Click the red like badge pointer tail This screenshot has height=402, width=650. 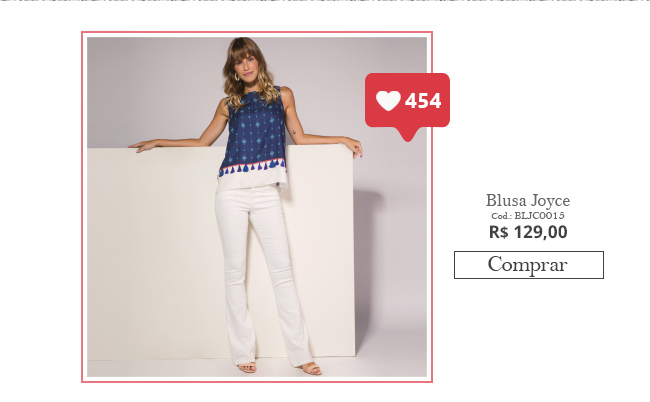pos(407,134)
